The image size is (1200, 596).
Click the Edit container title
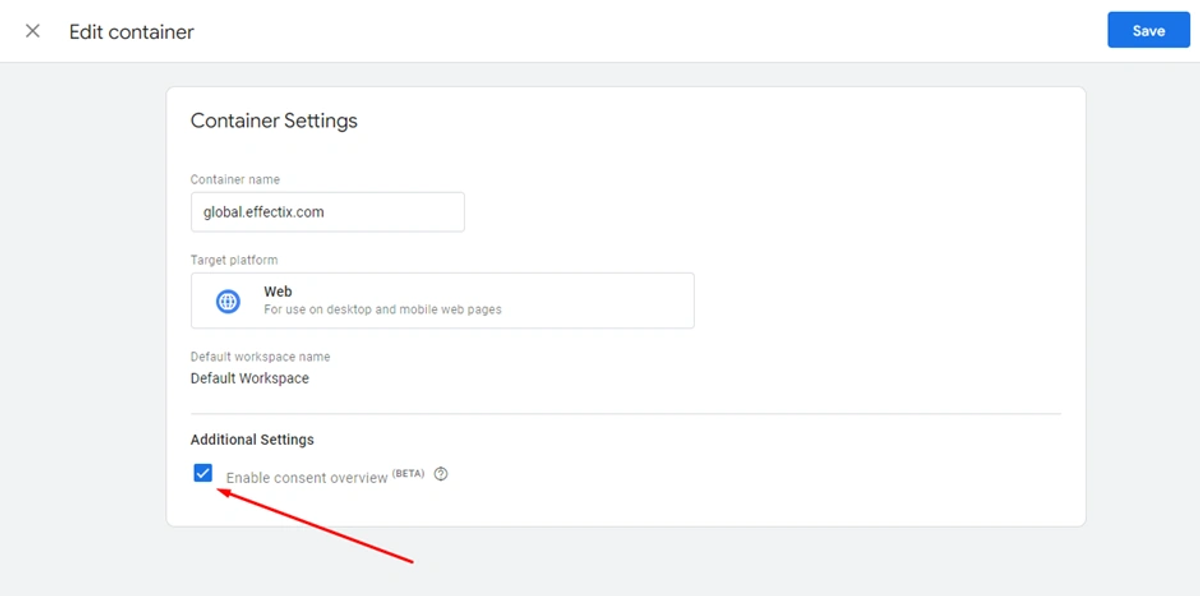[x=131, y=32]
